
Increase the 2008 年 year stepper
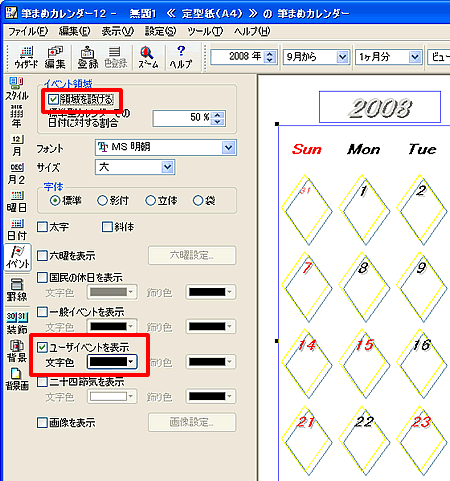[270, 53]
